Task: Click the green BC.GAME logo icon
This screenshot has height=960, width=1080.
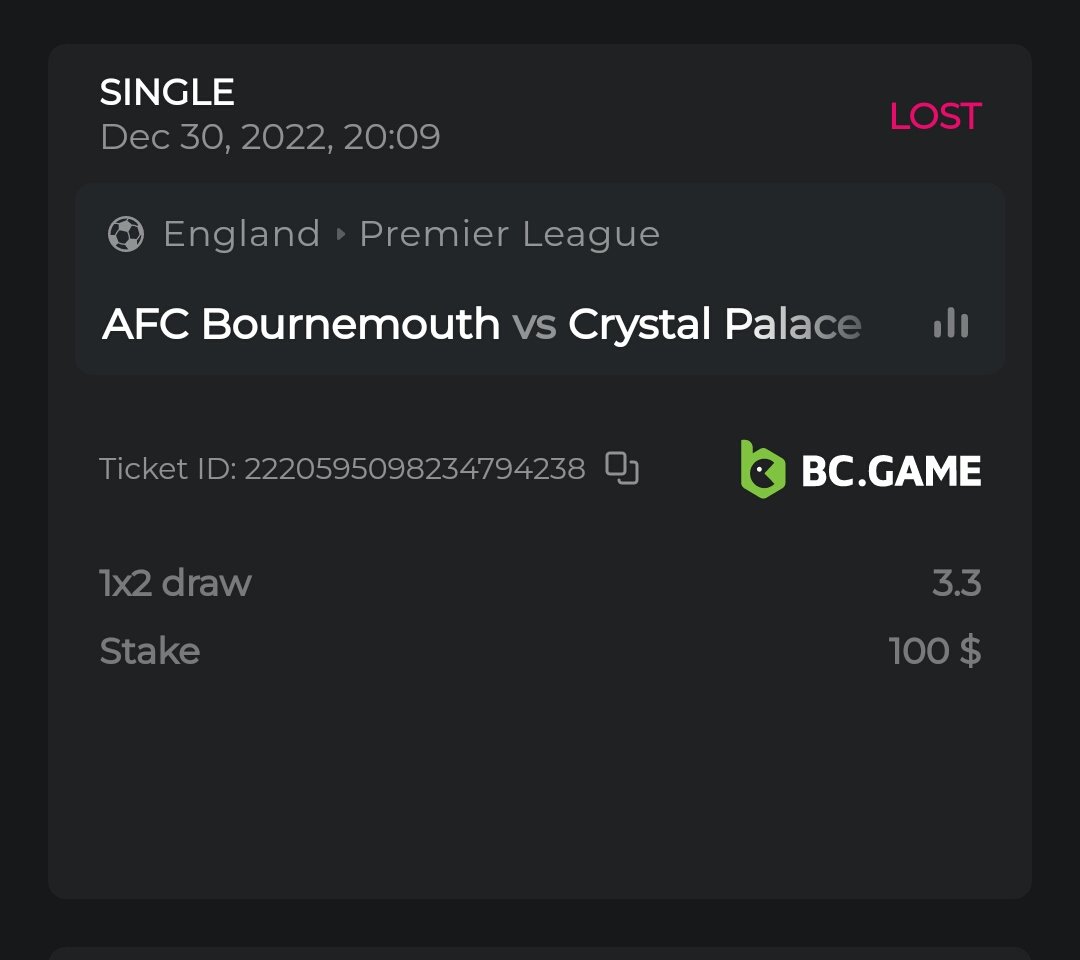Action: 762,469
